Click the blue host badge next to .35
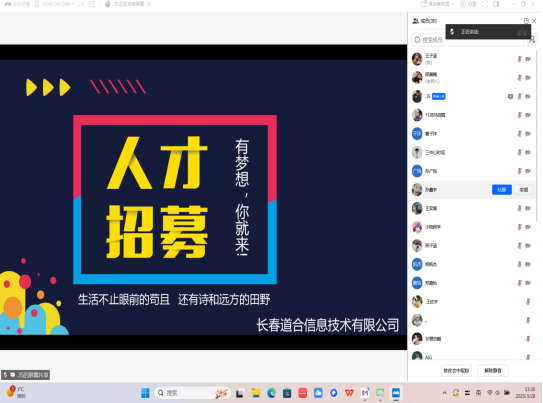Screen dimensions: 543x403 pos(438,96)
